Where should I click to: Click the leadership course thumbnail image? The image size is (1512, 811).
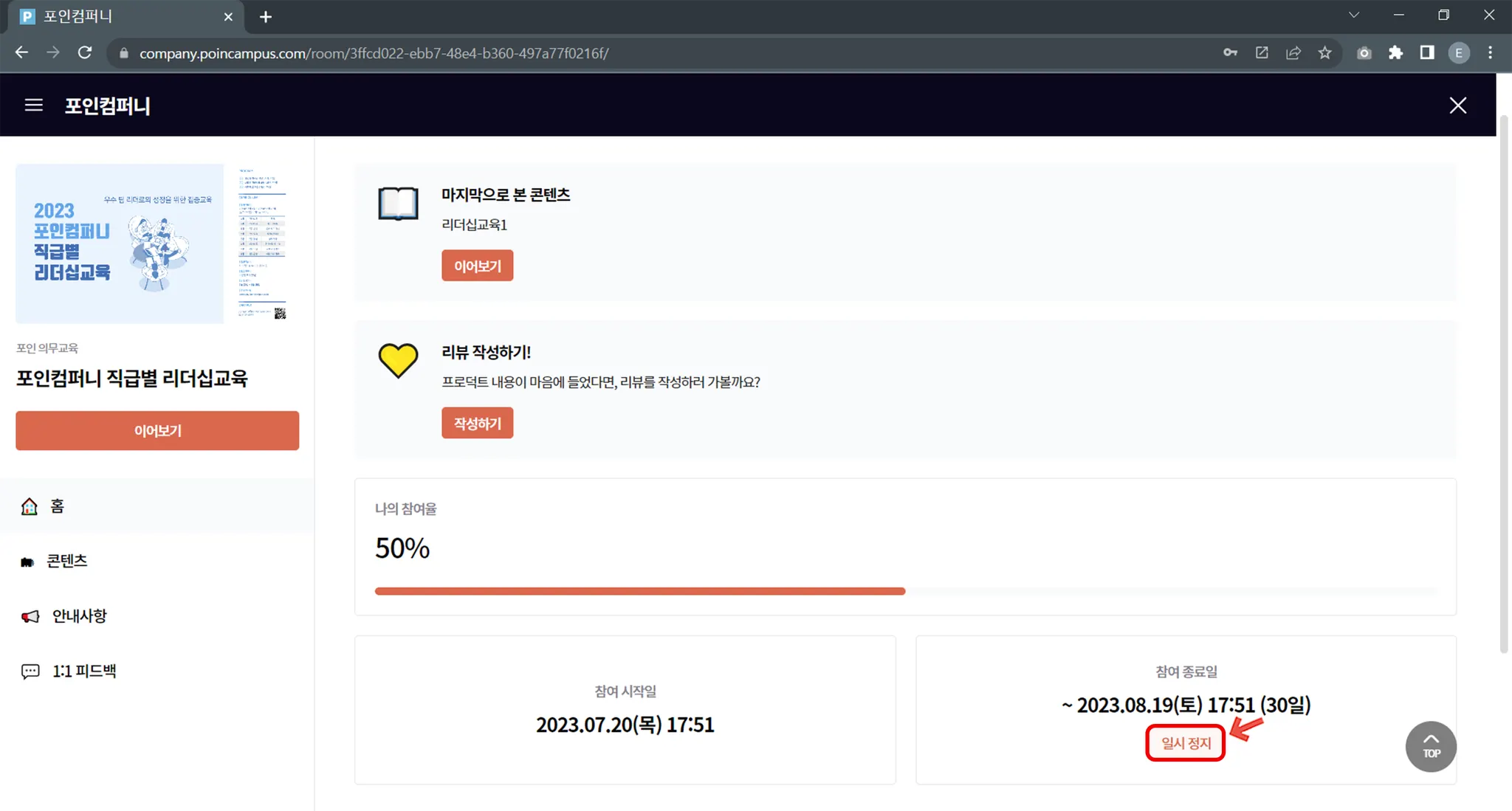pyautogui.click(x=120, y=244)
